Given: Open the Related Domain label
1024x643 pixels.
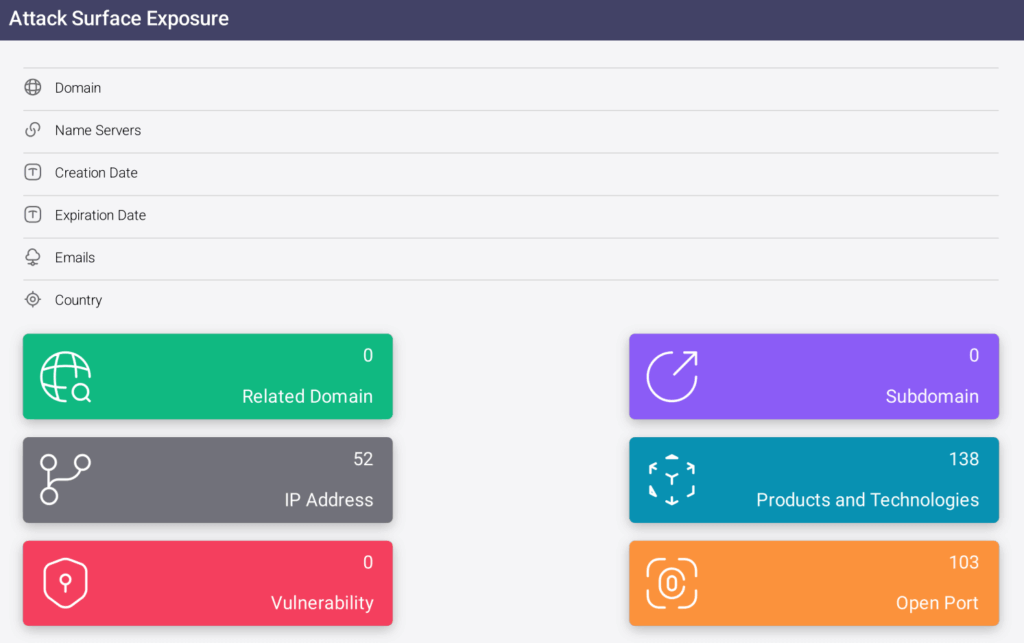Looking at the screenshot, I should point(307,397).
